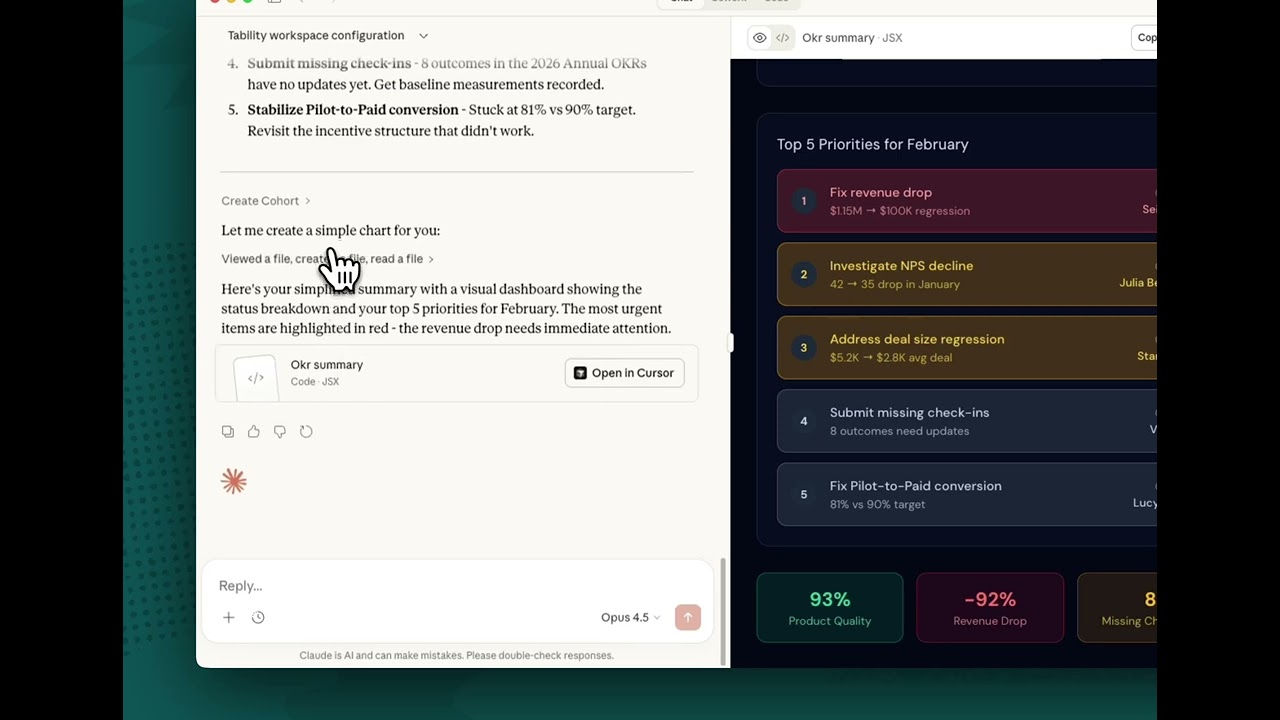Click number 5 badge on Pilot-to-Paid card
1280x720 pixels.
pos(803,494)
